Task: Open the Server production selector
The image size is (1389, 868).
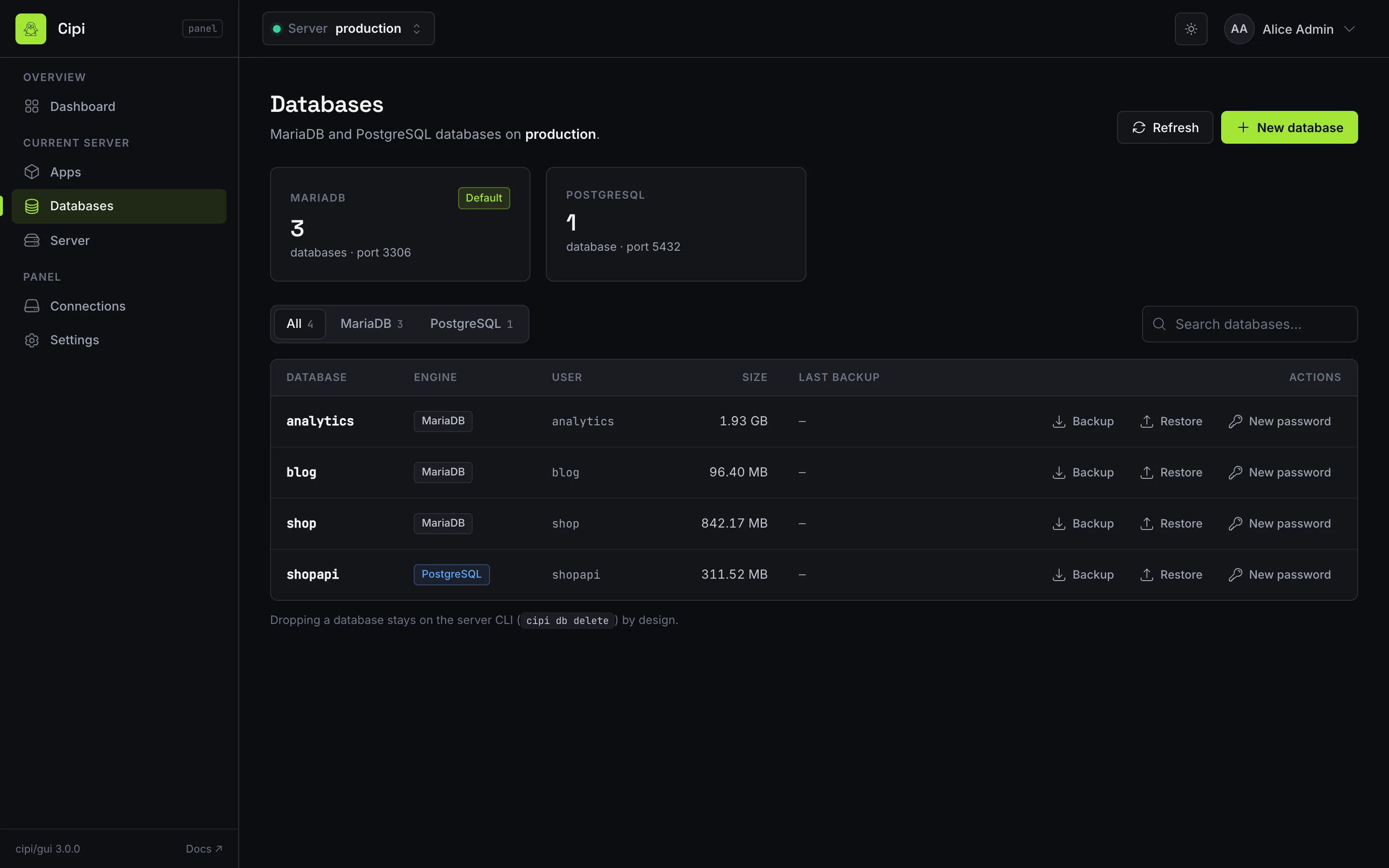Action: click(x=348, y=29)
